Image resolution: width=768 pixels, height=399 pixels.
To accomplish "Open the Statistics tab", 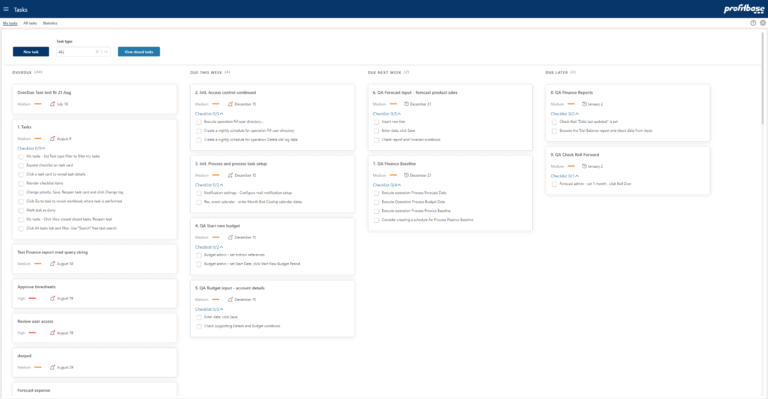I will pos(49,23).
